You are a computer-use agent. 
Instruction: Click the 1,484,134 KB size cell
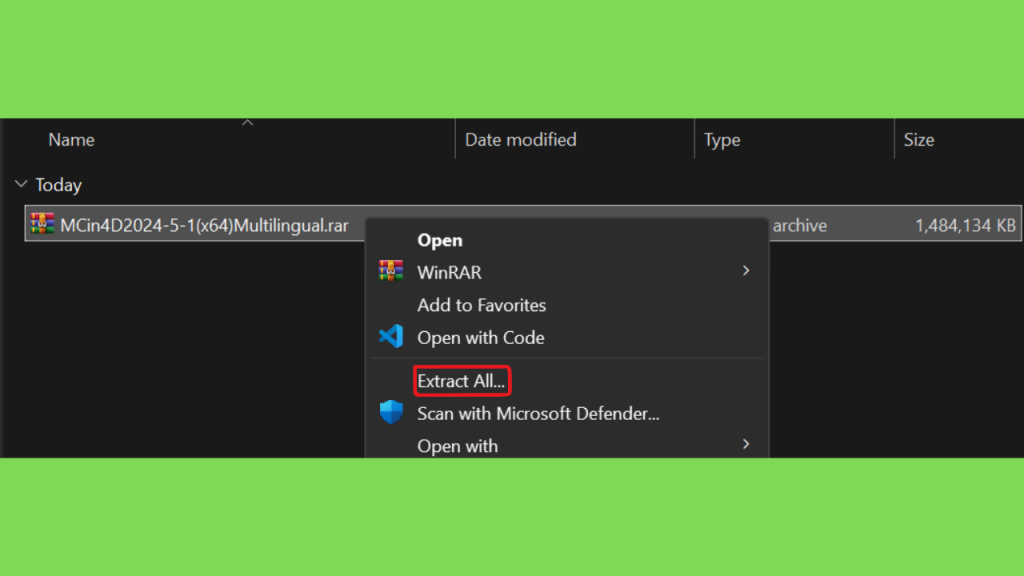(965, 225)
